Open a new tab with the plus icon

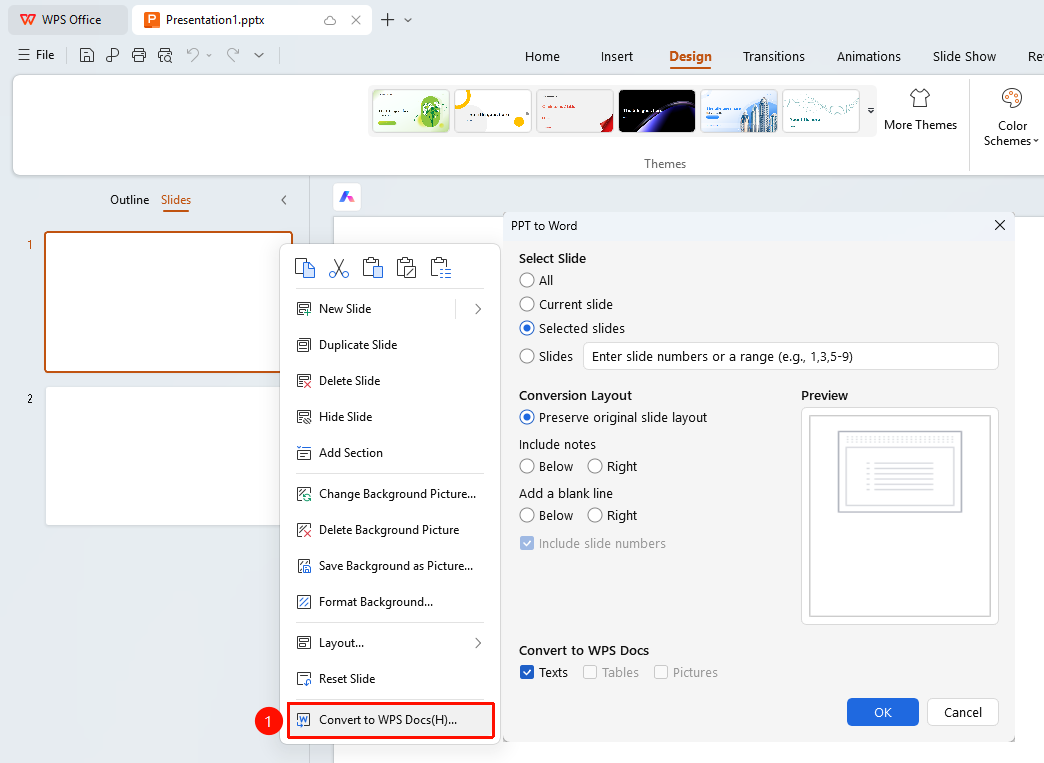coord(388,20)
